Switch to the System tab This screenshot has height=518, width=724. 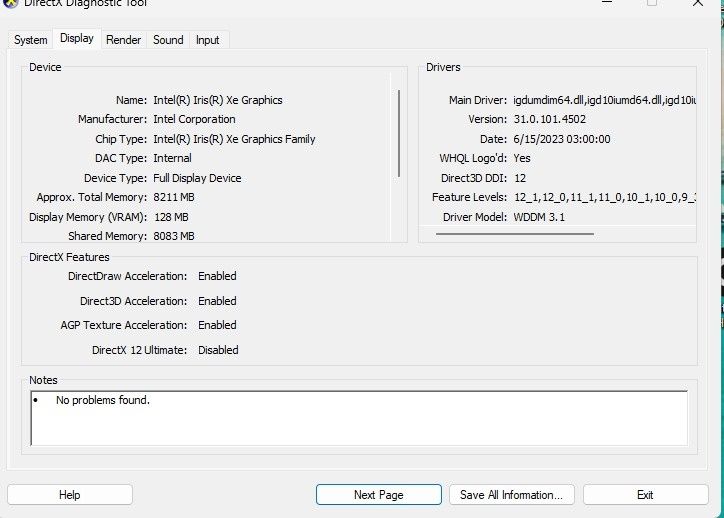pos(30,40)
